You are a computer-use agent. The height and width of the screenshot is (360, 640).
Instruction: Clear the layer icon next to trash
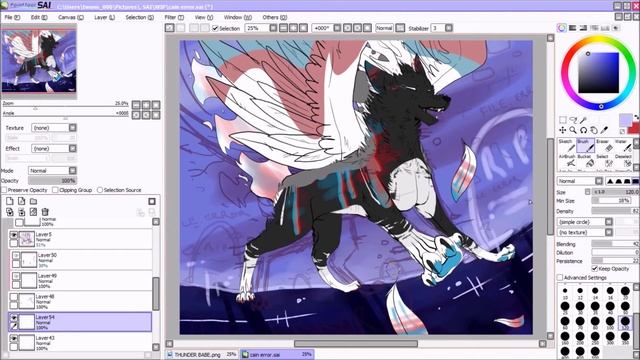point(33,212)
